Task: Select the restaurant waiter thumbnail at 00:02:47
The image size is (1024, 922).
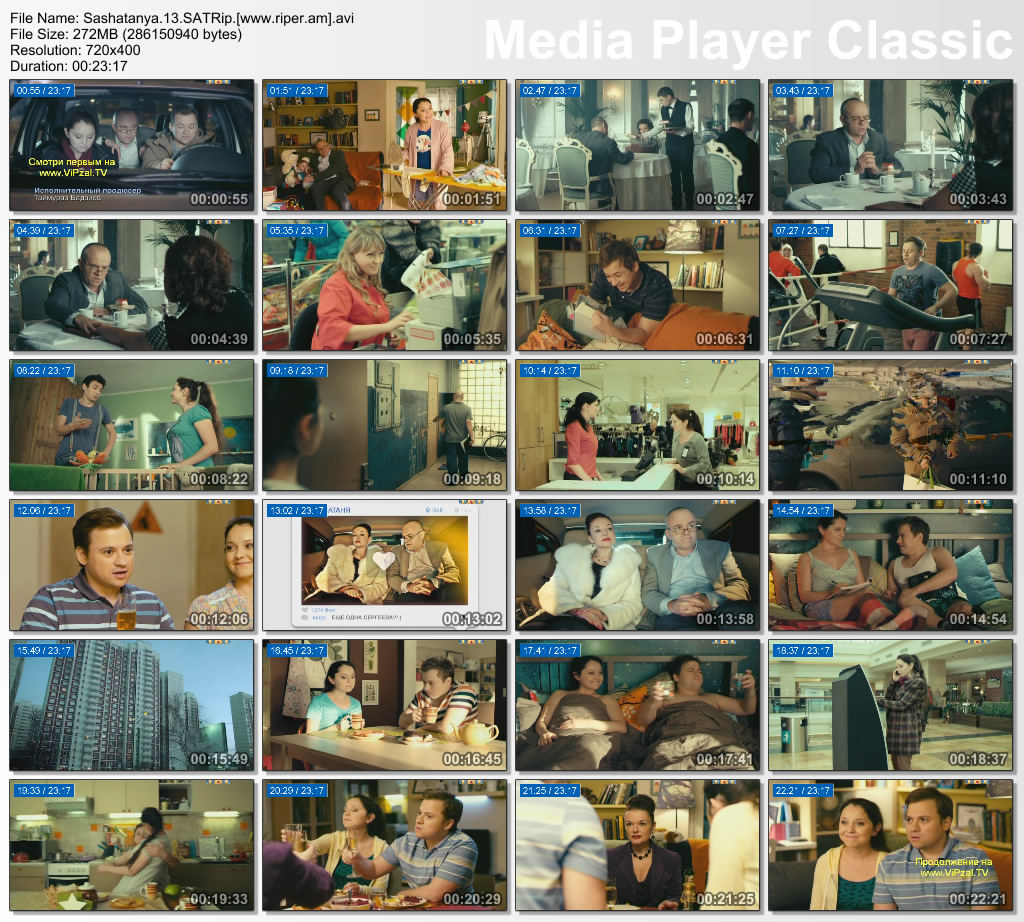Action: [637, 145]
